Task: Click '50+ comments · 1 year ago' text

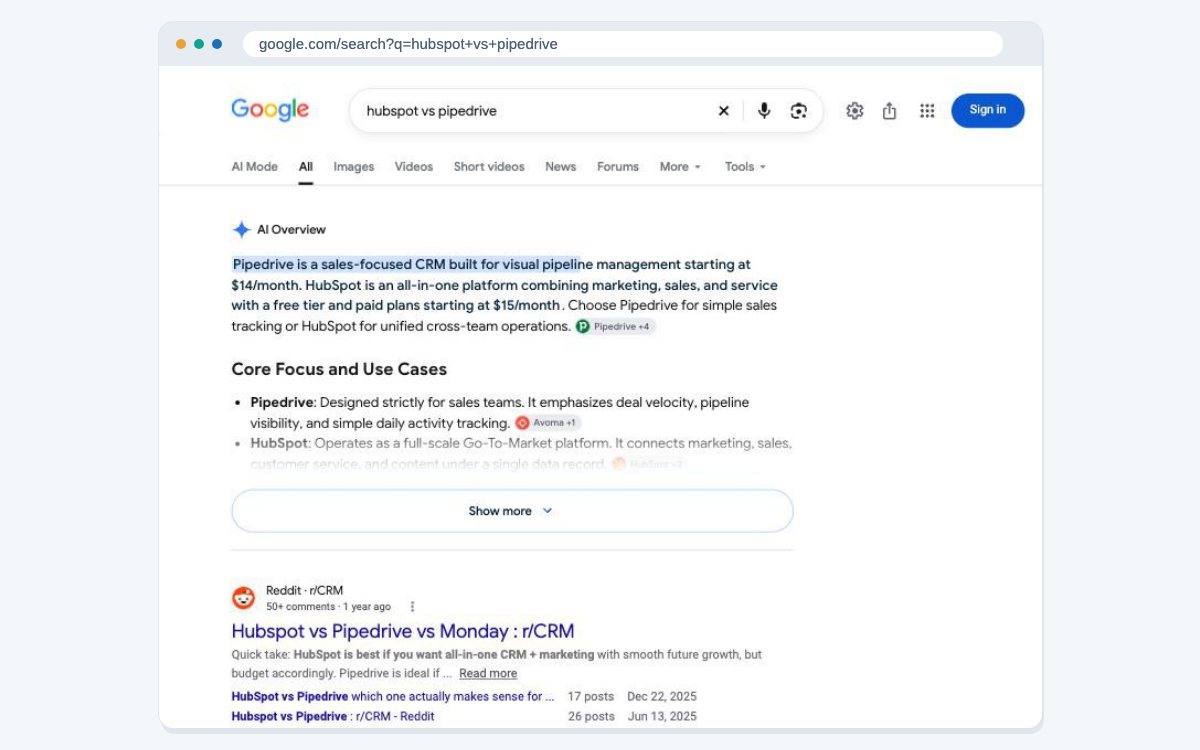Action: point(328,607)
